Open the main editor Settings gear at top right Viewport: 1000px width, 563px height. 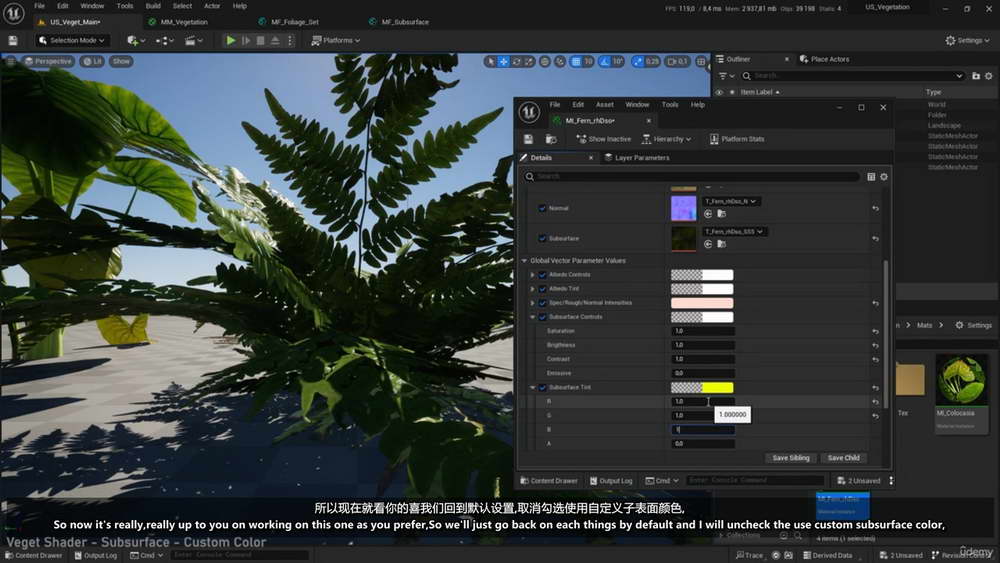[x=967, y=40]
